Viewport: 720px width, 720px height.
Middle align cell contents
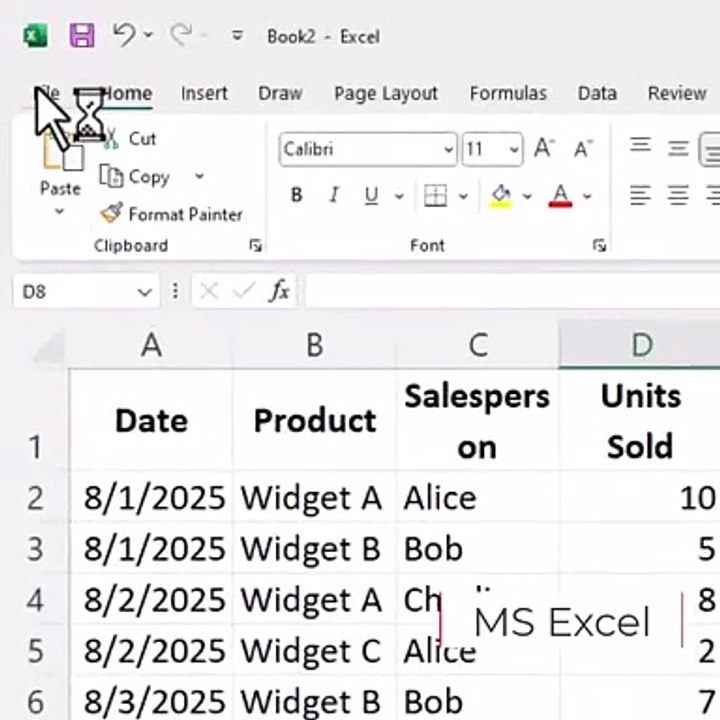coord(678,149)
